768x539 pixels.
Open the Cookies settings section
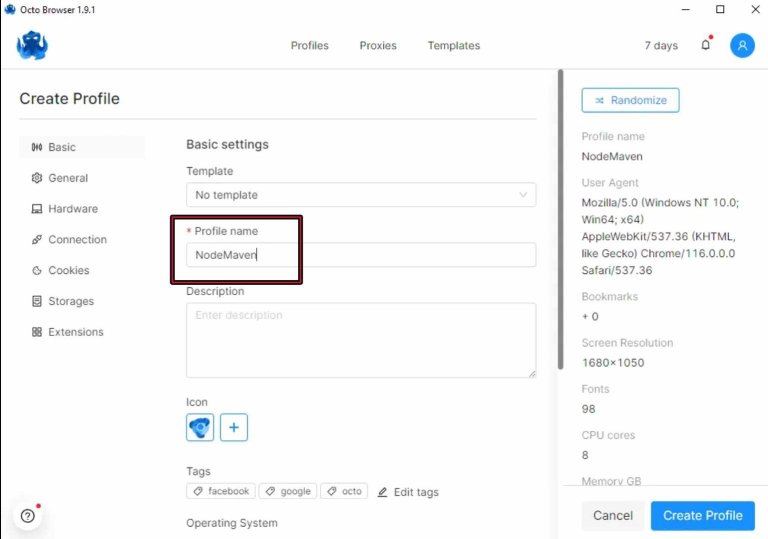tap(68, 270)
